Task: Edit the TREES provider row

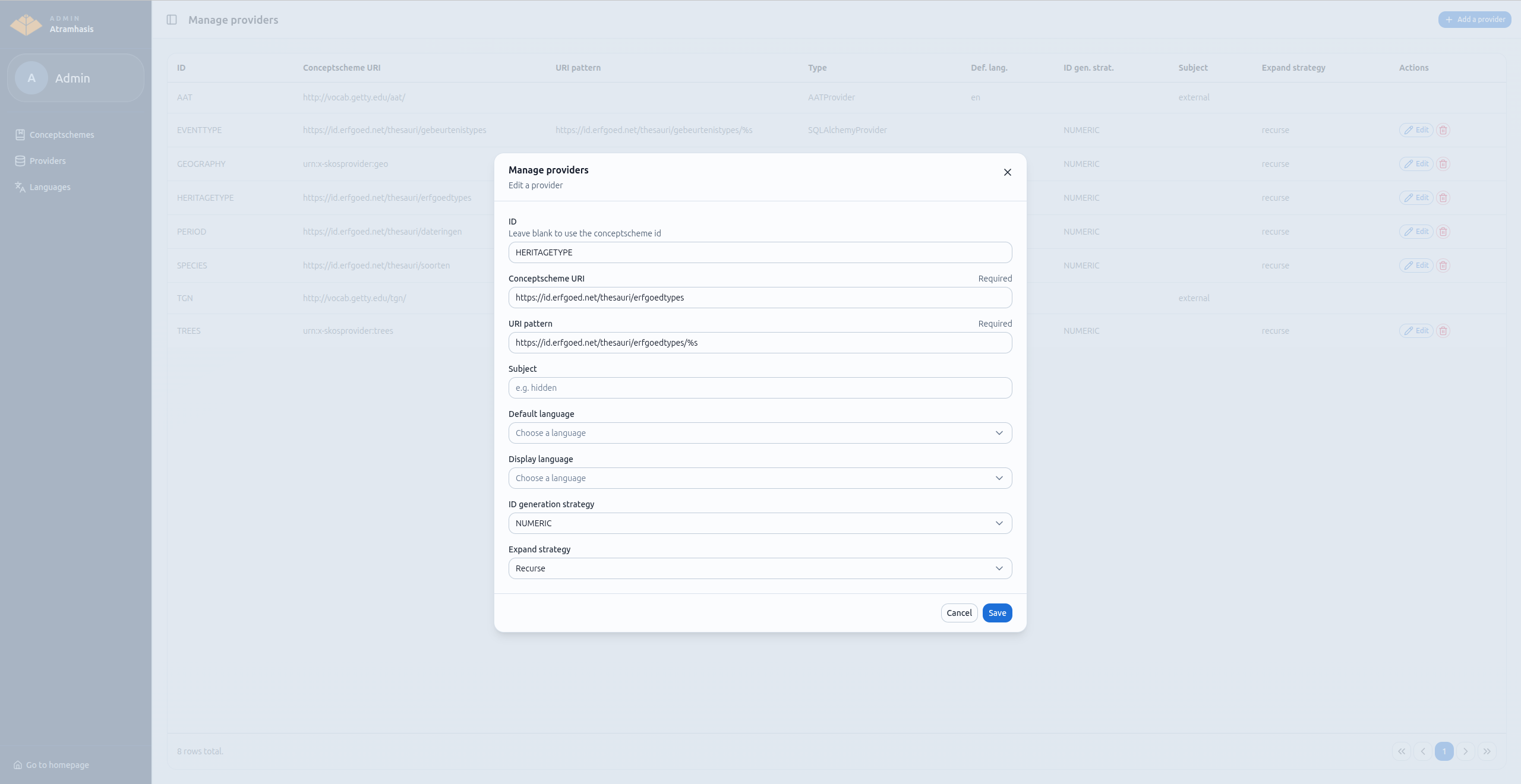Action: point(1416,331)
